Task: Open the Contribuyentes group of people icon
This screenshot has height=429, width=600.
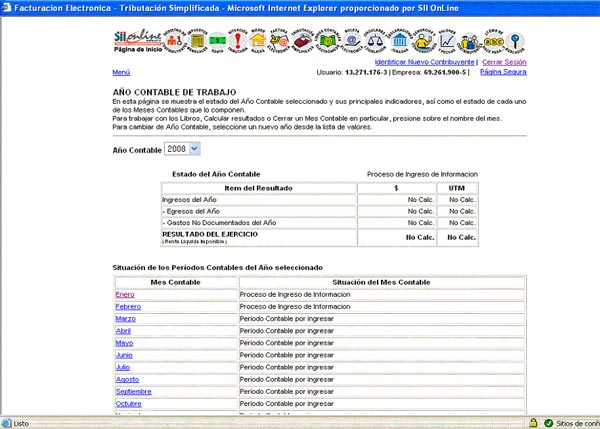Action: coord(469,41)
